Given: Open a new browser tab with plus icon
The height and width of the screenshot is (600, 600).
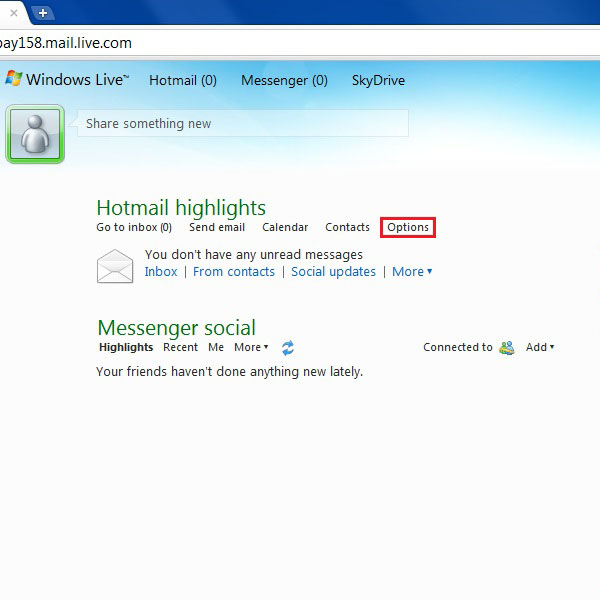Looking at the screenshot, I should click(x=43, y=13).
